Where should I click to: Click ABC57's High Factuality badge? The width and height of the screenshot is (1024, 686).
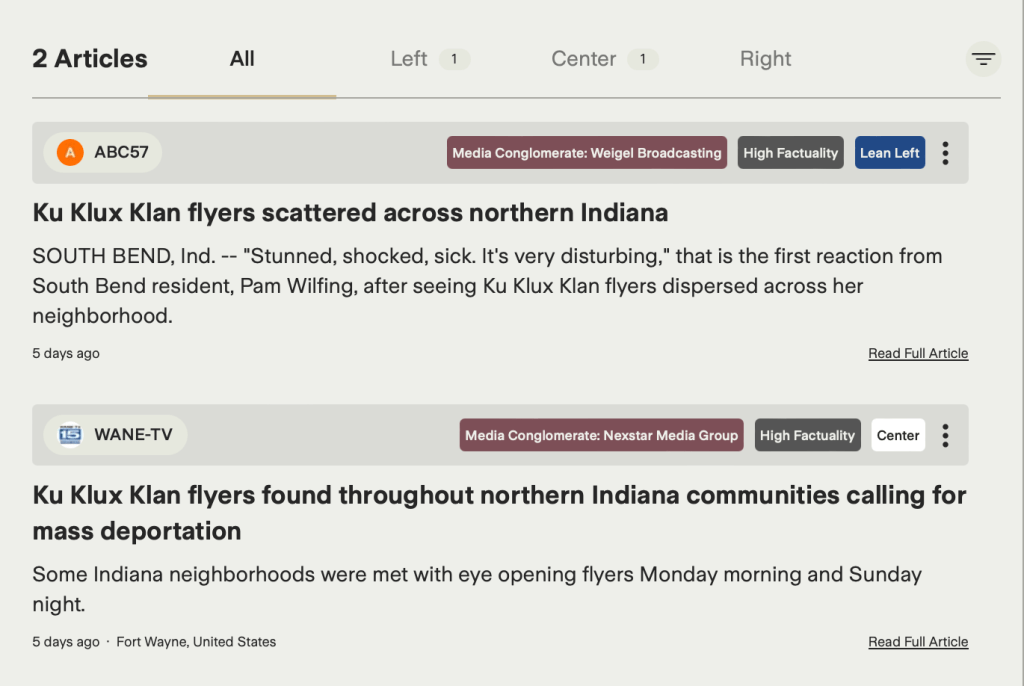click(791, 153)
